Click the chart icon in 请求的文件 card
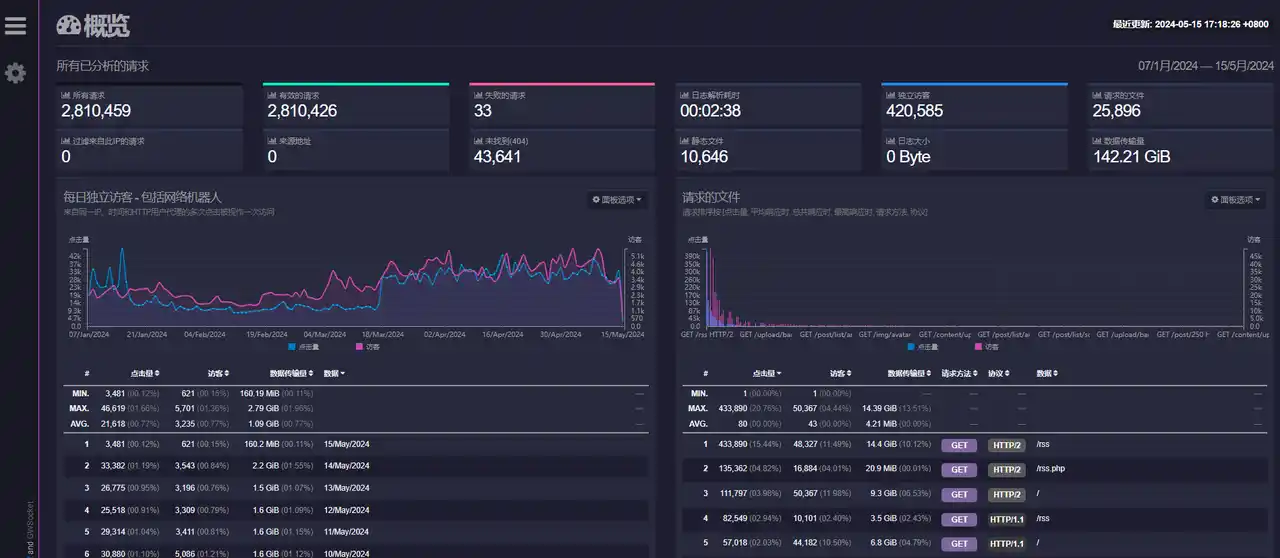1280x558 pixels. 1096,96
